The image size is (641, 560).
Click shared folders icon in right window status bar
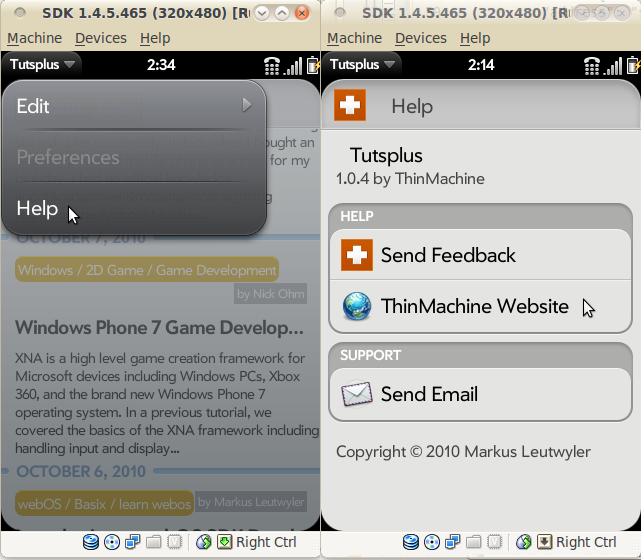pos(474,542)
